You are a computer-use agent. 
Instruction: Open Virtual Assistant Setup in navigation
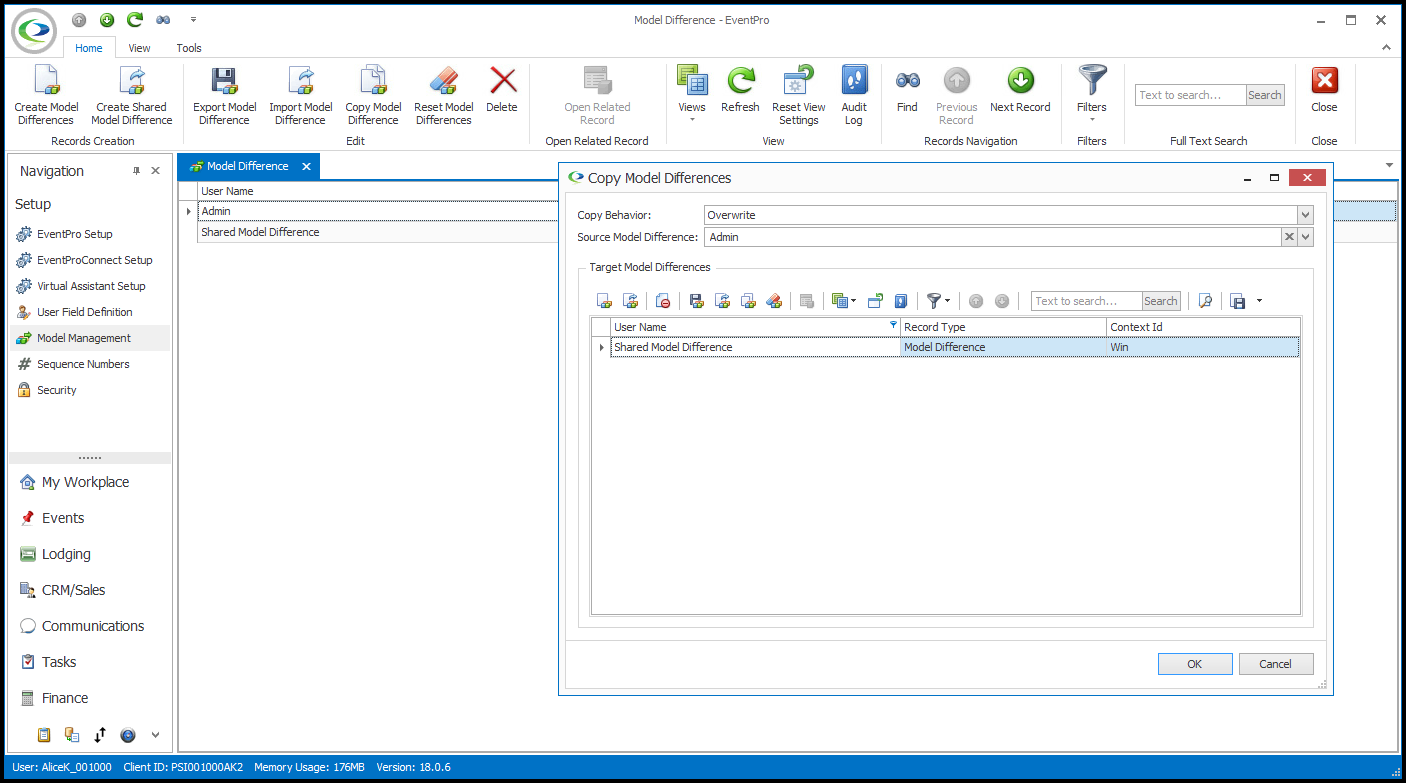click(x=91, y=286)
